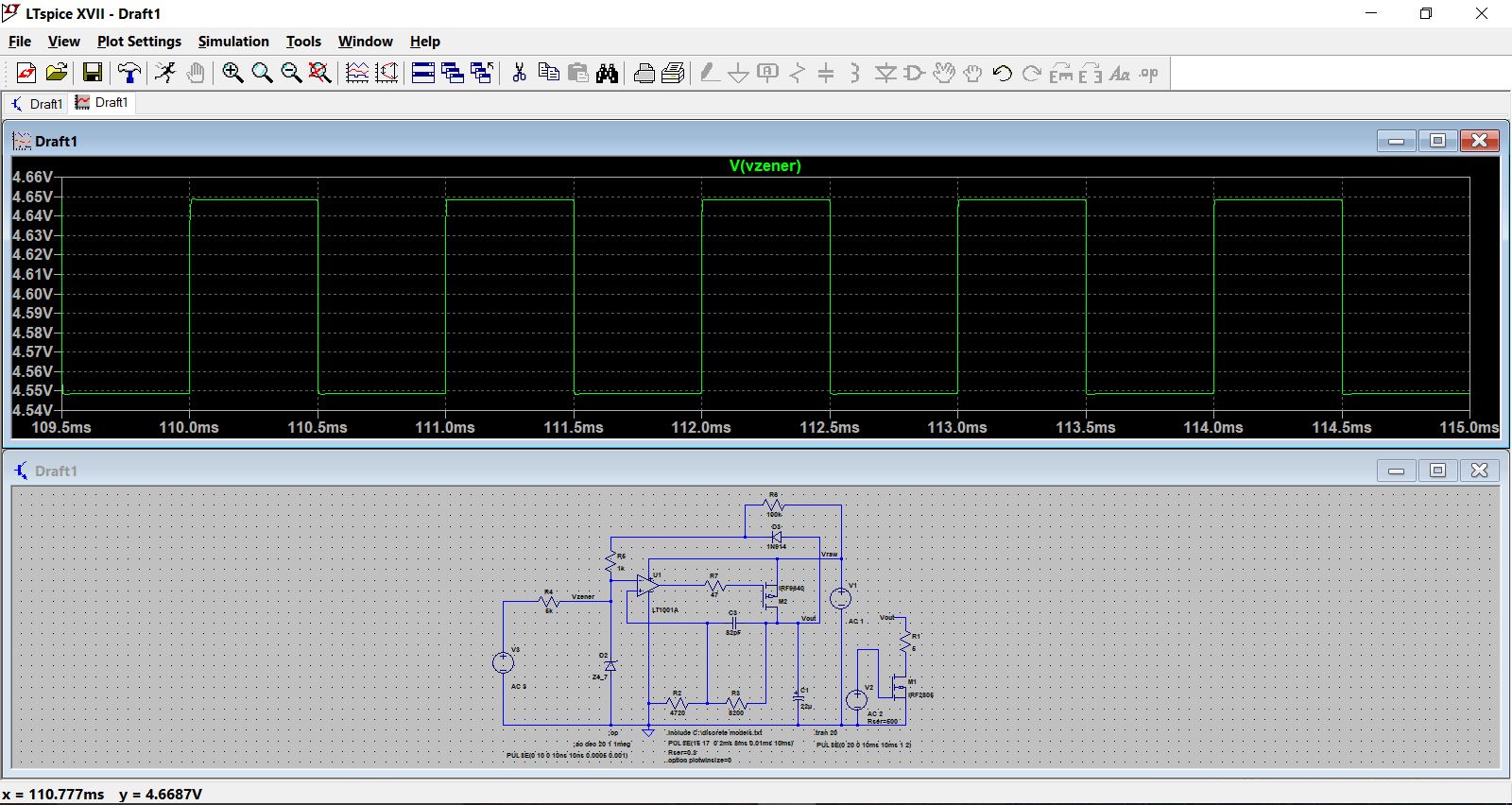
Task: Click the 109.5ms time axis label
Action: point(61,428)
